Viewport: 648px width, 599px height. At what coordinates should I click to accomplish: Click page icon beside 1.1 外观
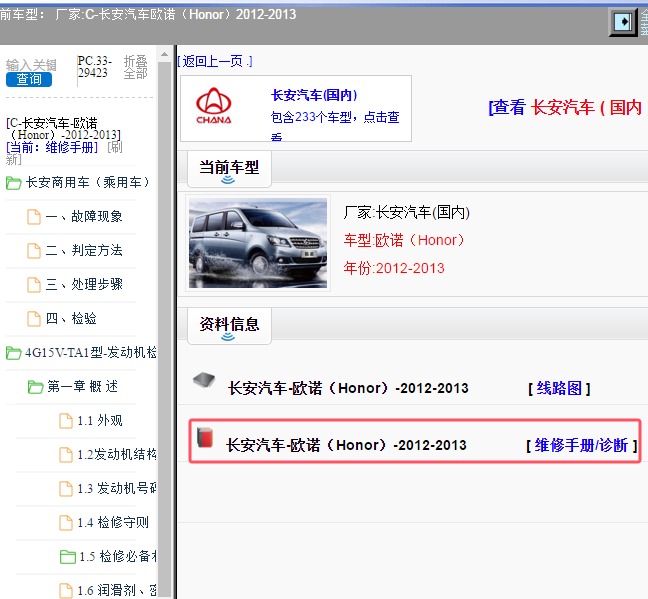(x=66, y=421)
